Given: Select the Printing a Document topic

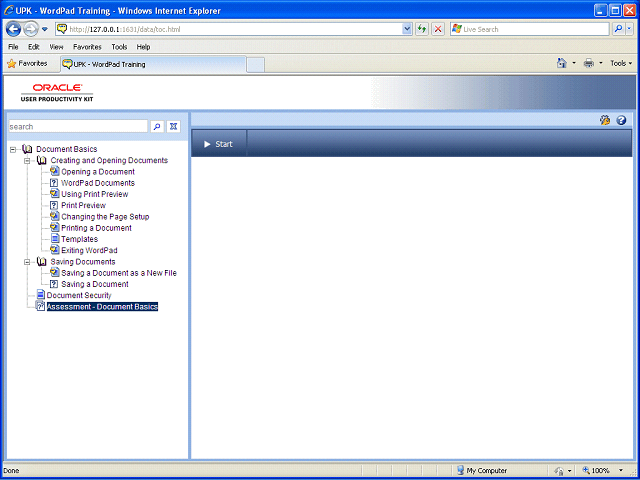Looking at the screenshot, I should pos(96,228).
